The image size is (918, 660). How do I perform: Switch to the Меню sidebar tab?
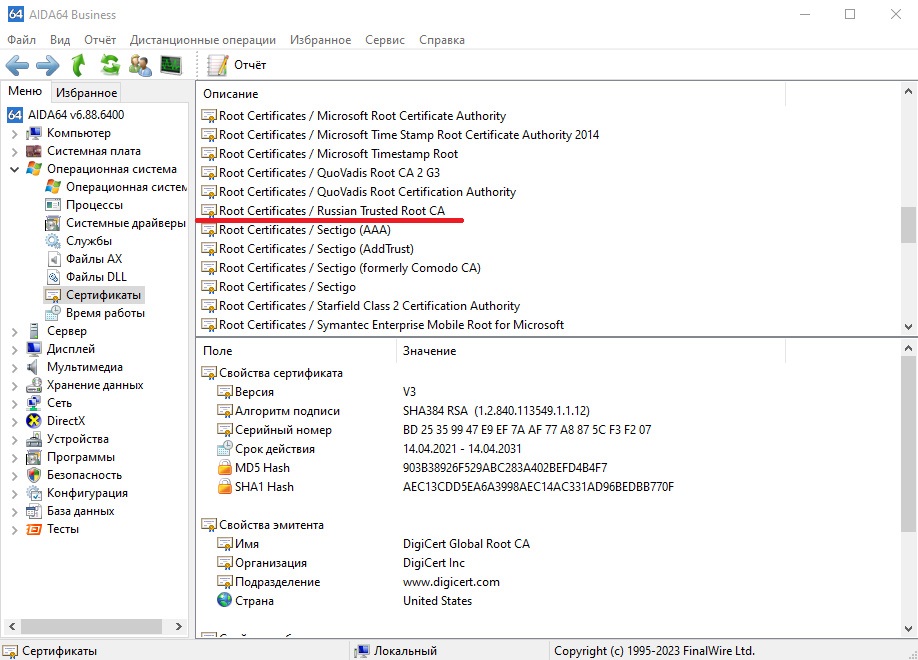pos(25,91)
